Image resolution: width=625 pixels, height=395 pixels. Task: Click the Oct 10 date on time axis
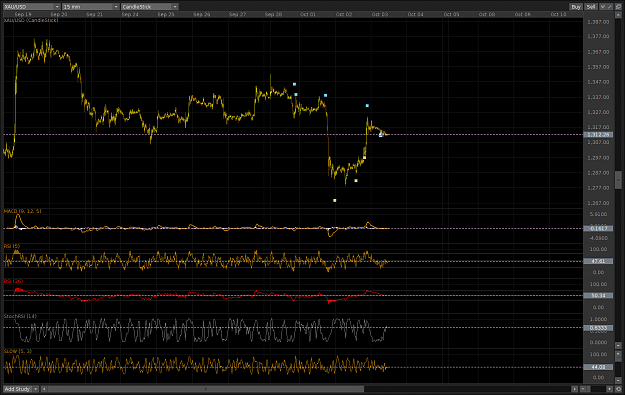pyautogui.click(x=558, y=14)
